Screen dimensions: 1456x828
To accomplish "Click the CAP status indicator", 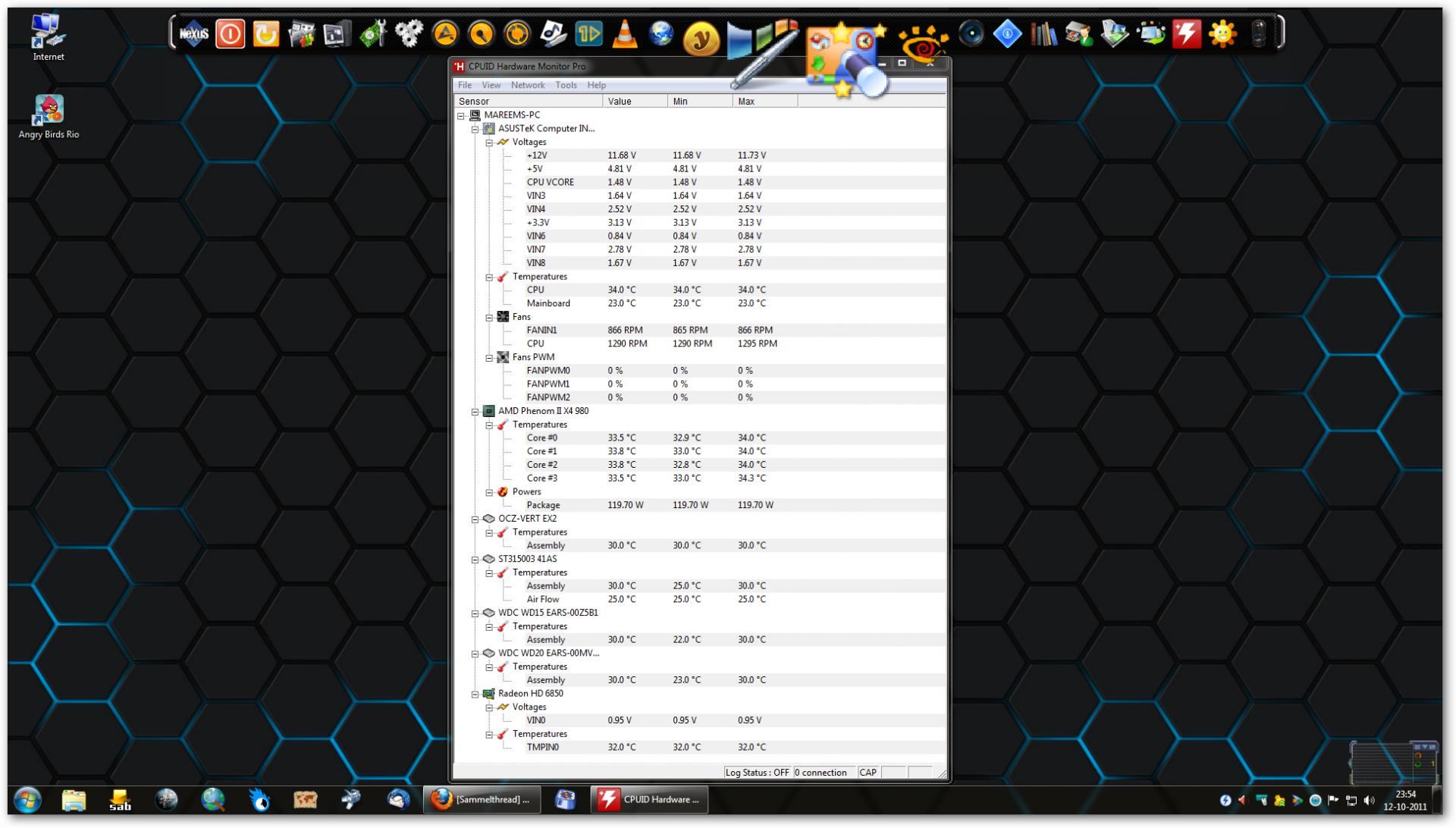I will tap(868, 773).
